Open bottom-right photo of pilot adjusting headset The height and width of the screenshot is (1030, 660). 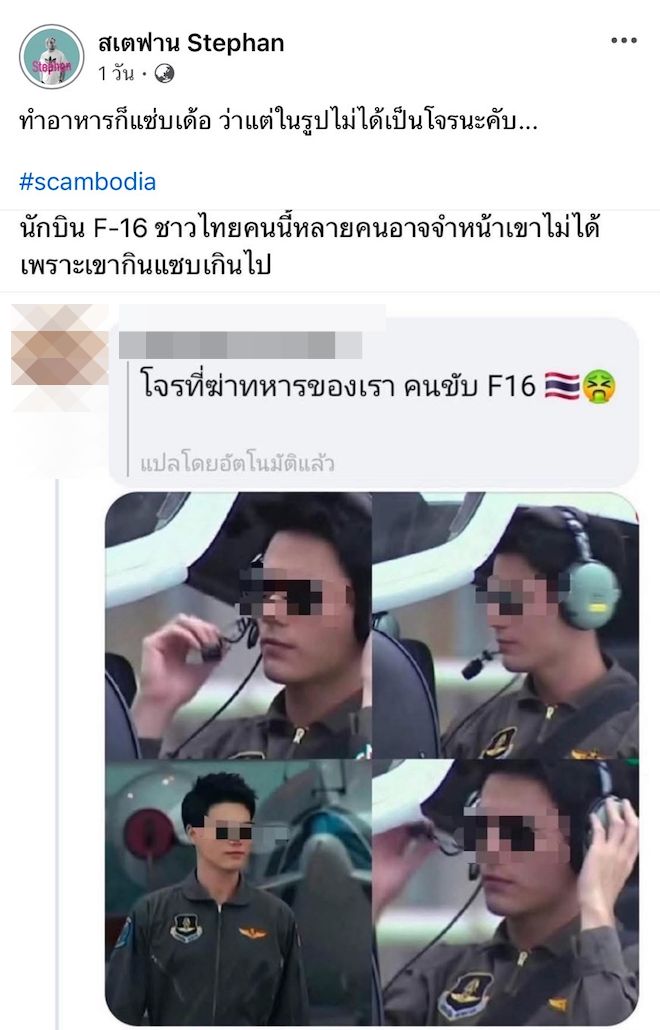click(x=506, y=892)
